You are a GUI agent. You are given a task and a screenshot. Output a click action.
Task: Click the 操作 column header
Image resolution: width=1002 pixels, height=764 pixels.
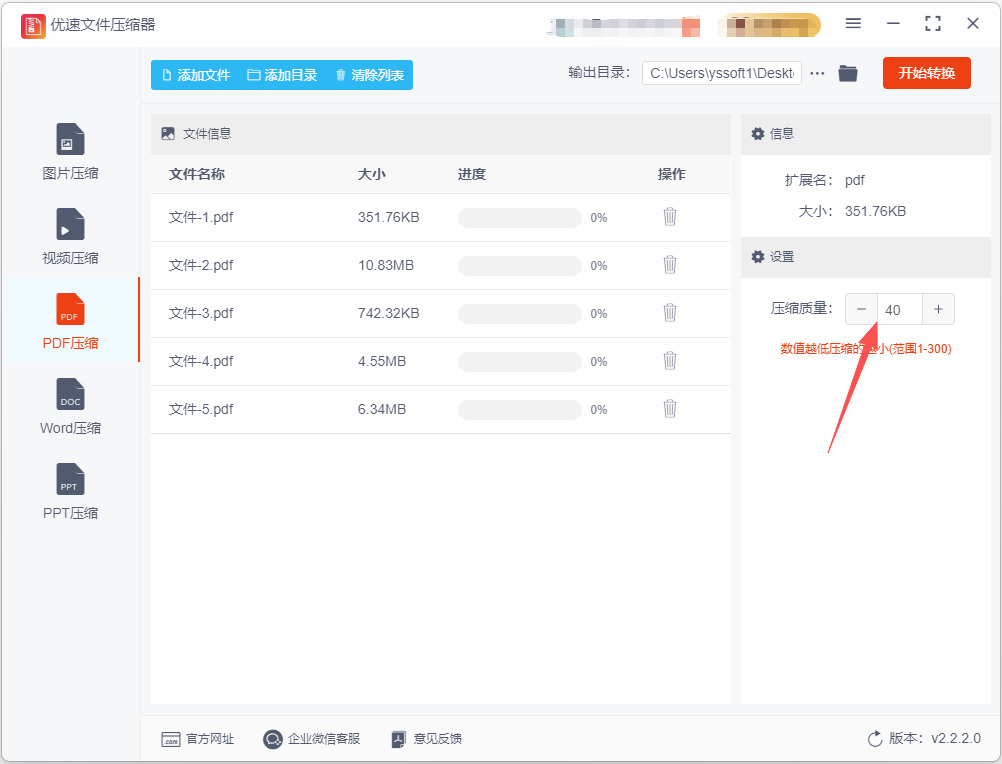pyautogui.click(x=672, y=174)
